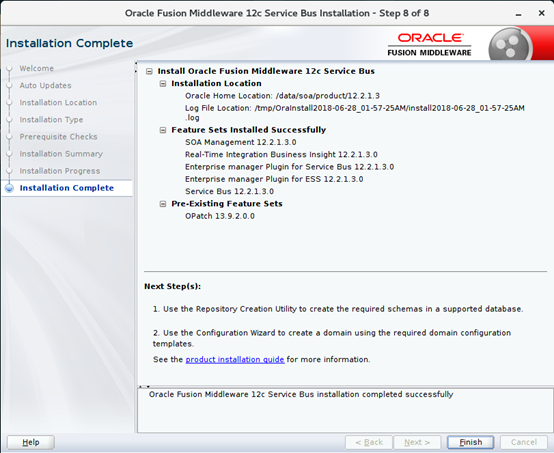
Task: Collapse Feature Sets Installed Successfully section
Action: coord(163,130)
